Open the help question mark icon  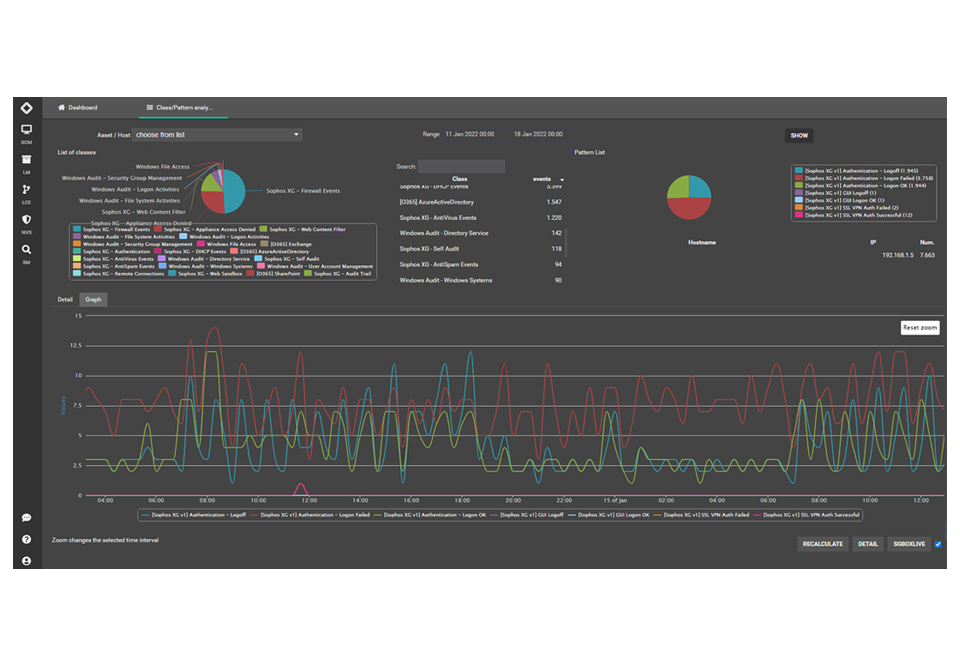pos(26,539)
